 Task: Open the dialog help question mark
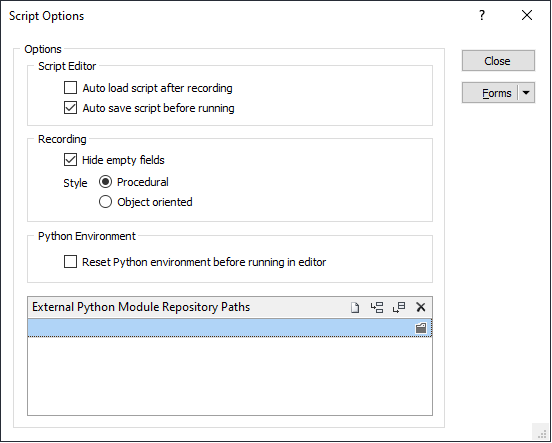pyautogui.click(x=482, y=15)
